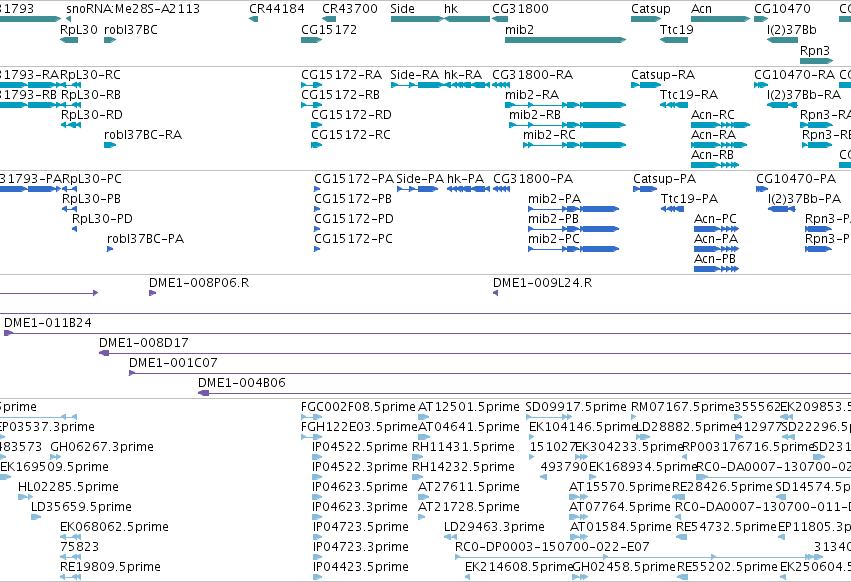Click the DME1-011B24 BAC label

point(48,324)
